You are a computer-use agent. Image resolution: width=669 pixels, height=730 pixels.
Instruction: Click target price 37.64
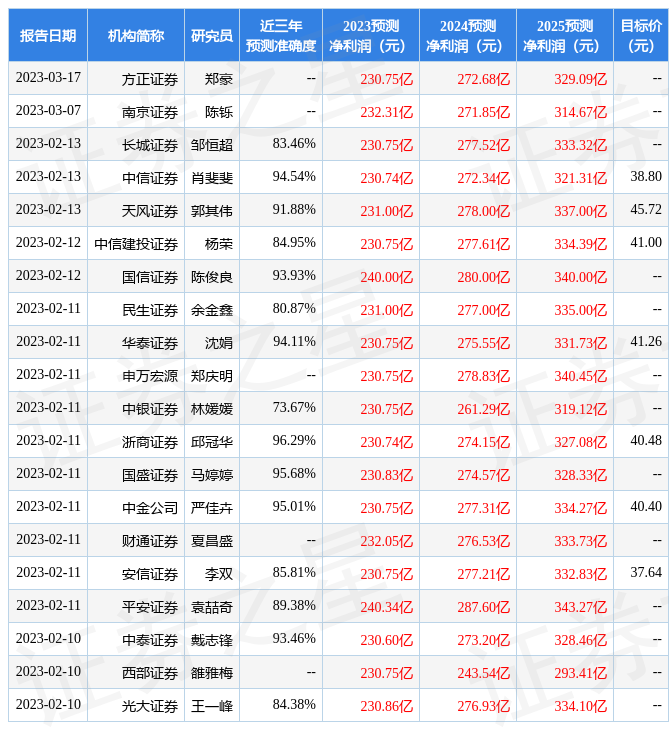646,572
